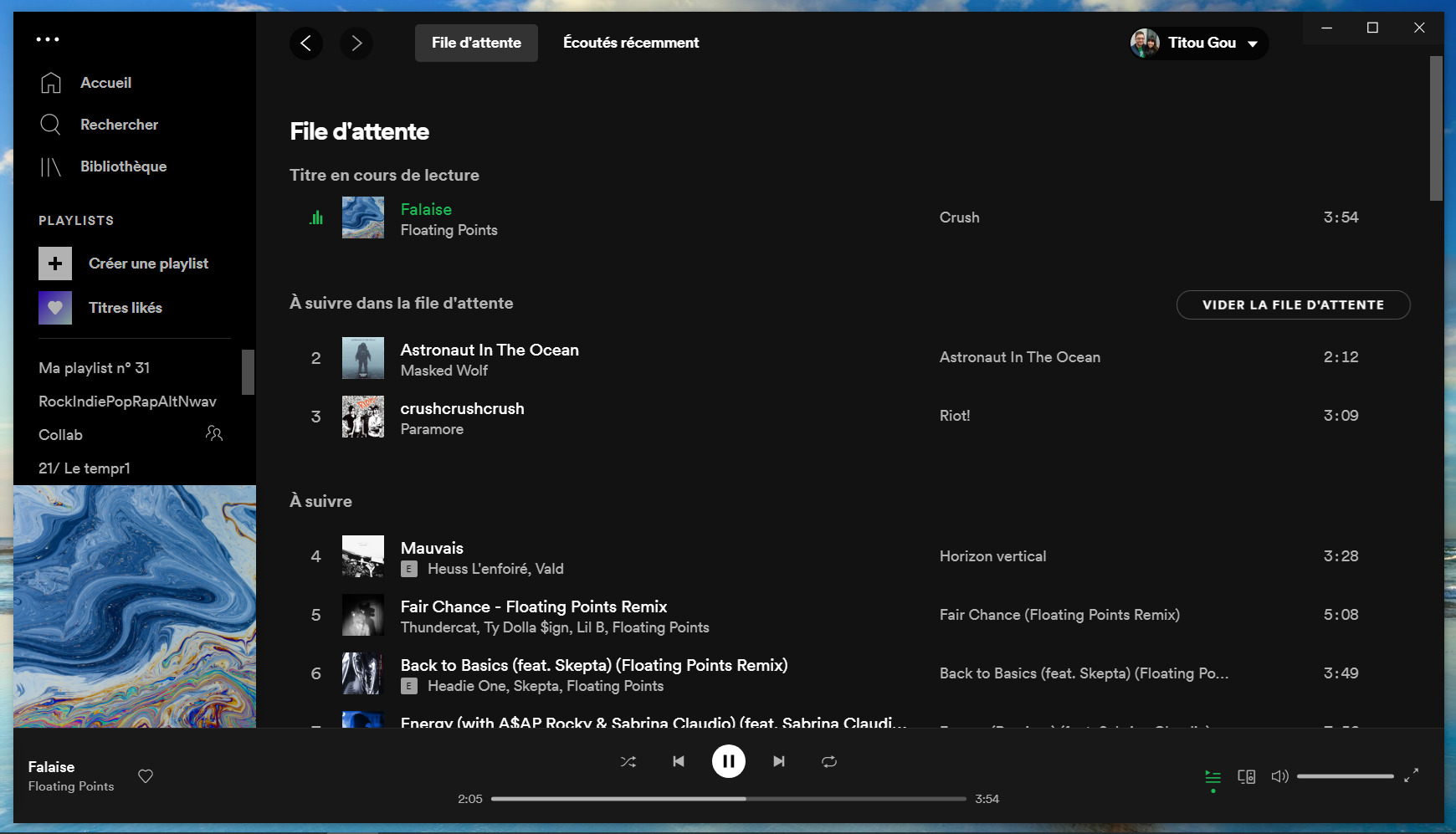This screenshot has height=834, width=1456.
Task: Click the Créer une playlist plus icon
Action: (55, 264)
